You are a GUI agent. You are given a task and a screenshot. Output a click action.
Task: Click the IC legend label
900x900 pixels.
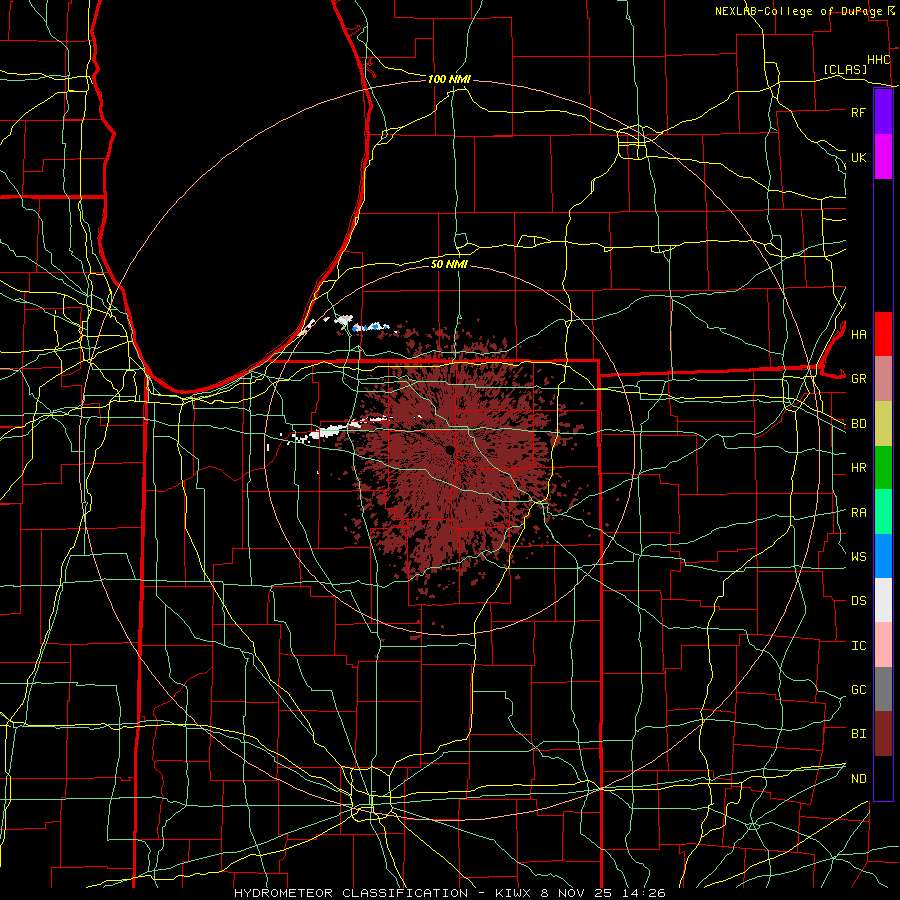point(858,646)
